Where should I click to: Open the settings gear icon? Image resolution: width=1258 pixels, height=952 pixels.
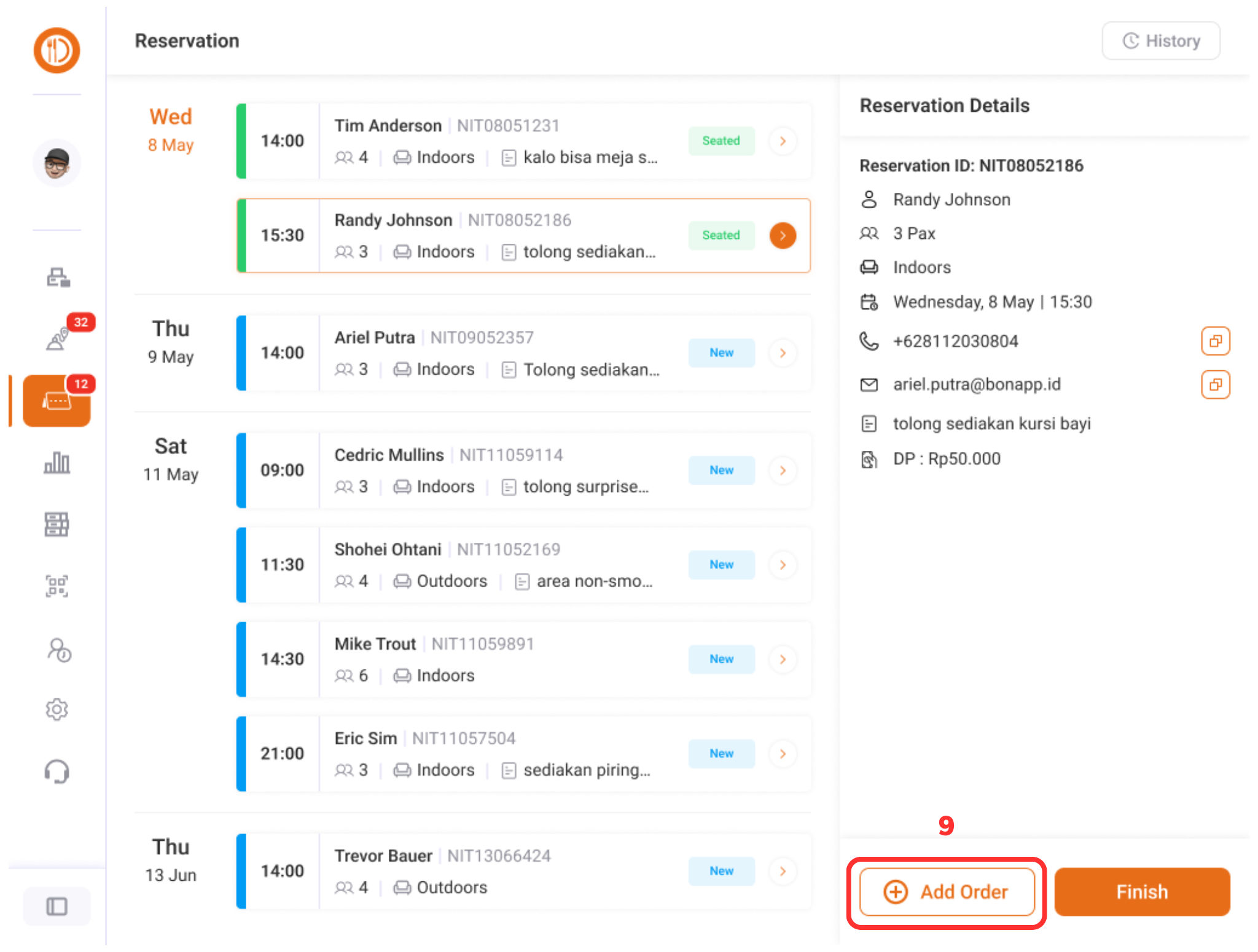pos(57,709)
